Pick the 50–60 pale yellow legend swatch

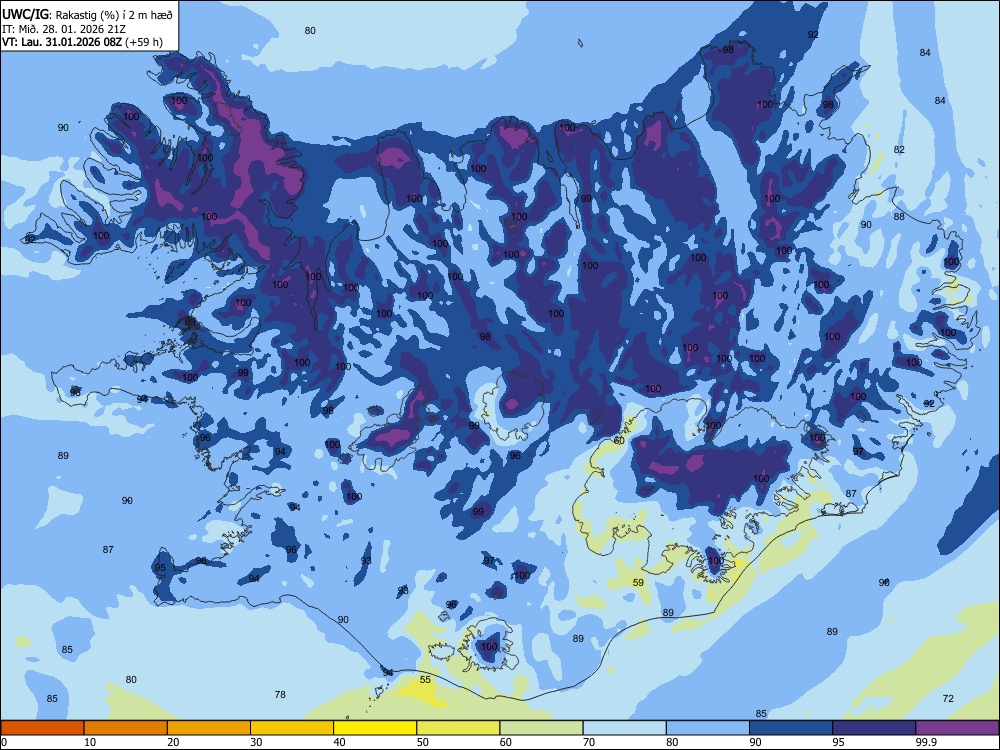point(459,728)
